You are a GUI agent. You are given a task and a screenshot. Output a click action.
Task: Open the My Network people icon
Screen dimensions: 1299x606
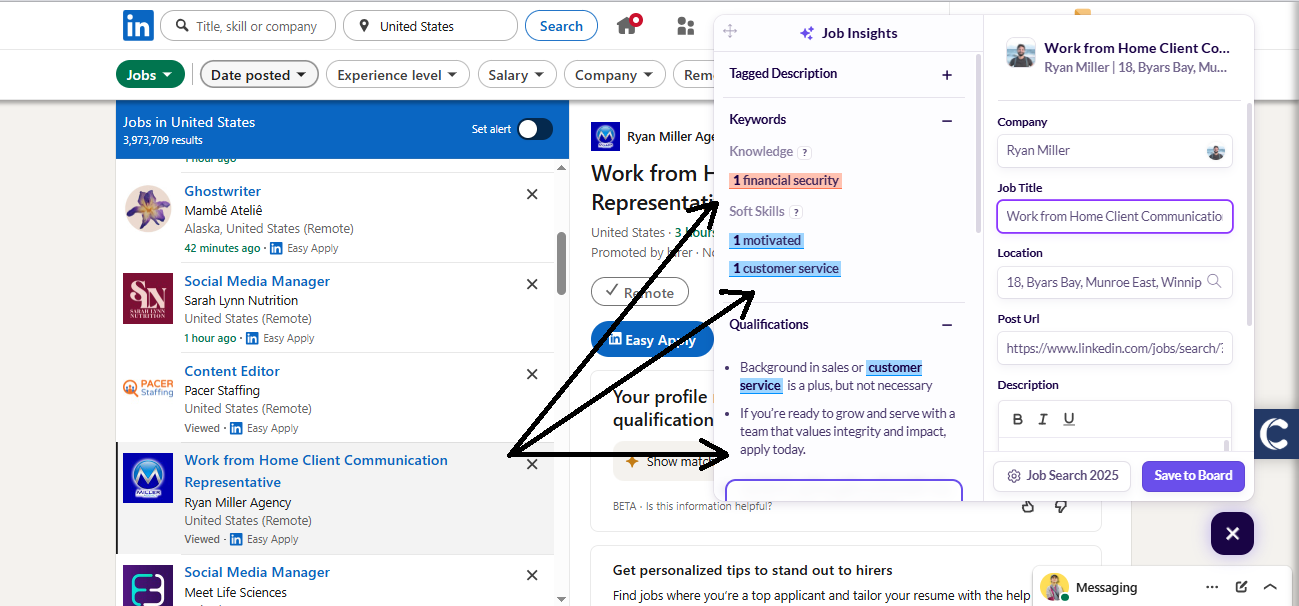click(x=685, y=26)
